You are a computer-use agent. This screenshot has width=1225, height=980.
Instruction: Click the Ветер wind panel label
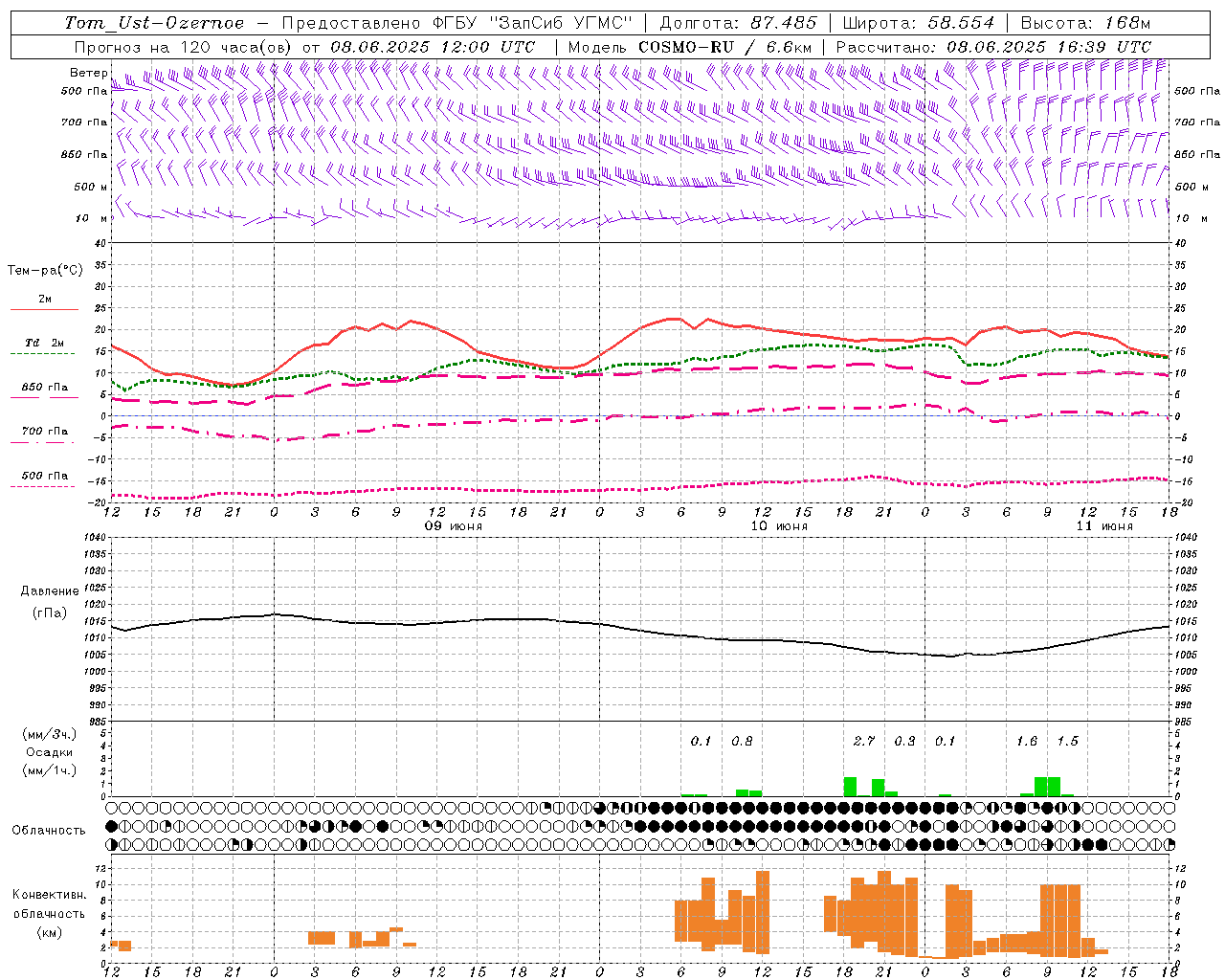[x=88, y=73]
